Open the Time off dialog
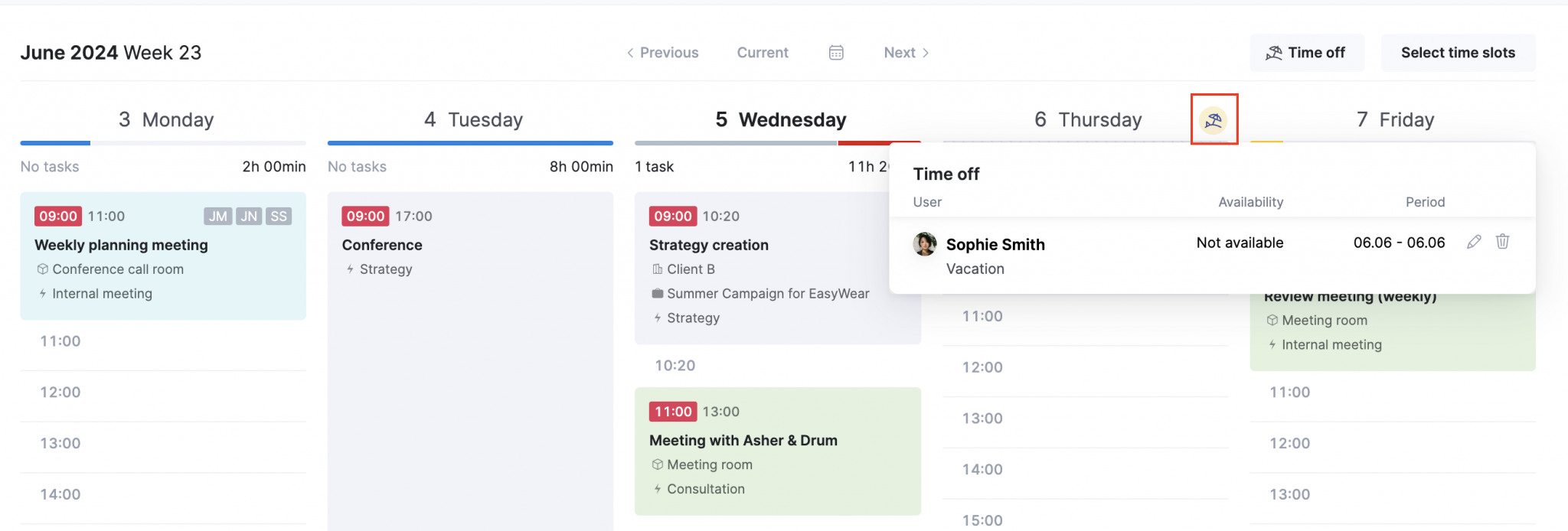1568x531 pixels. click(x=1307, y=52)
